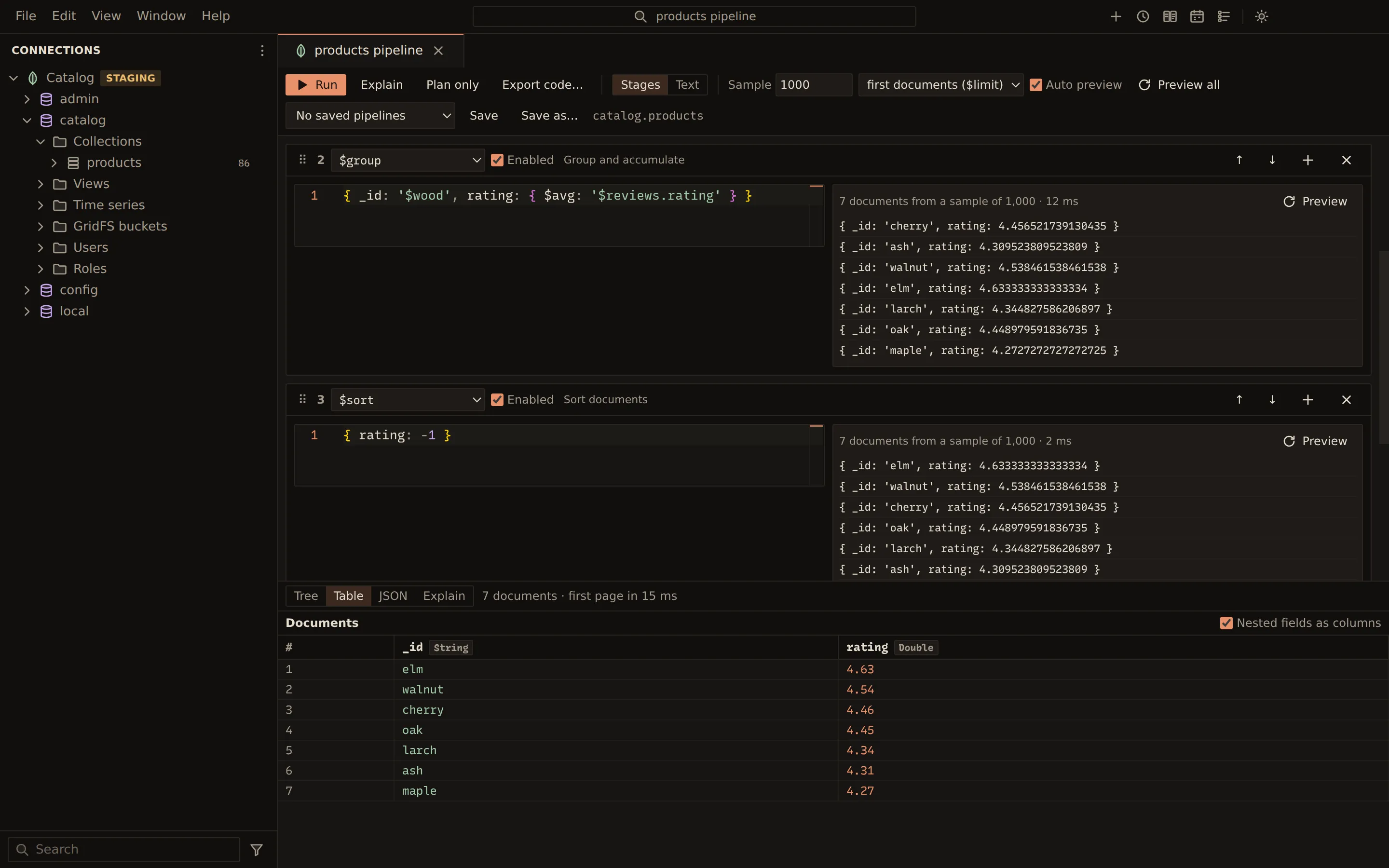1389x868 pixels.
Task: Toggle Nested fields as columns checkbox
Action: (x=1226, y=623)
